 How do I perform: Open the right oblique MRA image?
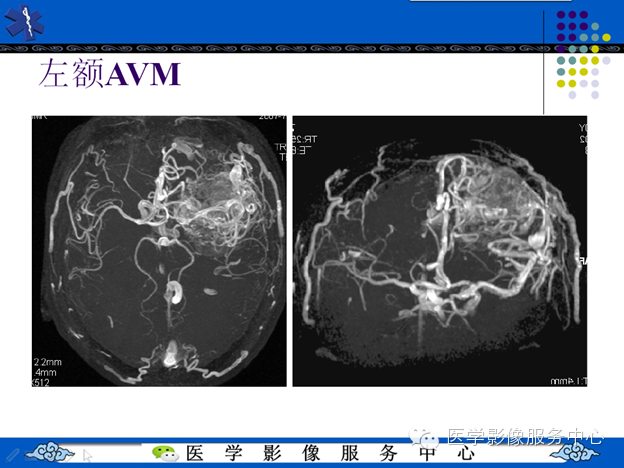click(x=440, y=251)
